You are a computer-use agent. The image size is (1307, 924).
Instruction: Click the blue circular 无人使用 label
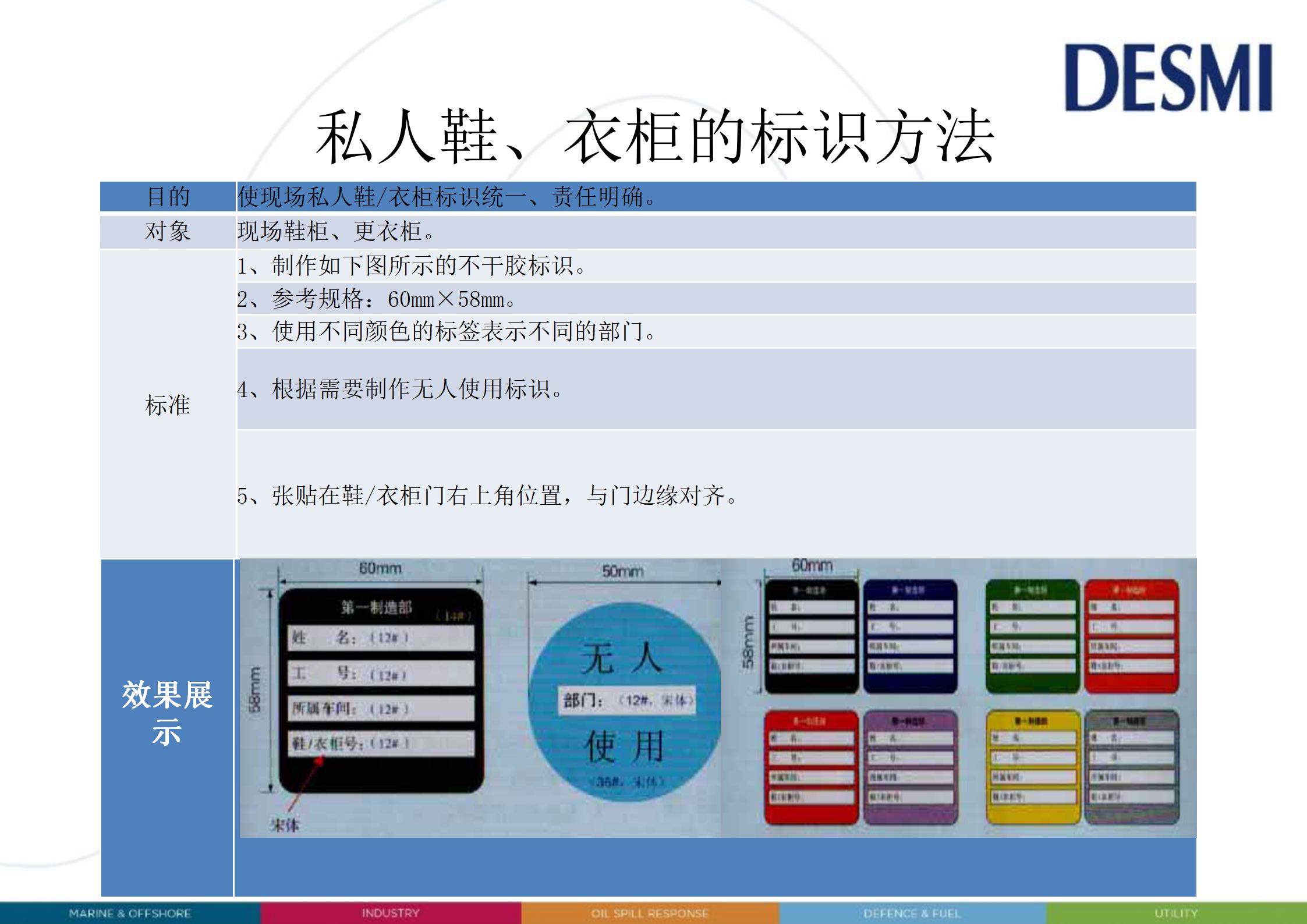pyautogui.click(x=624, y=703)
